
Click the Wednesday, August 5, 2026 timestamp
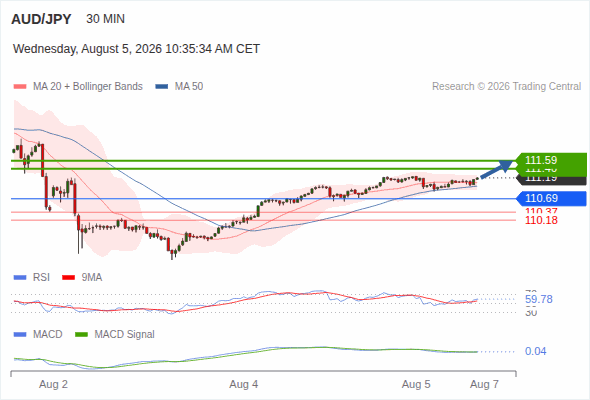pyautogui.click(x=136, y=49)
